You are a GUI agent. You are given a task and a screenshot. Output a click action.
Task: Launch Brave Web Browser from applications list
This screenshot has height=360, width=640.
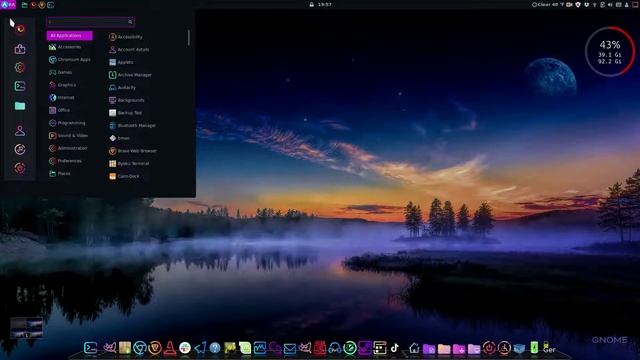[133, 151]
